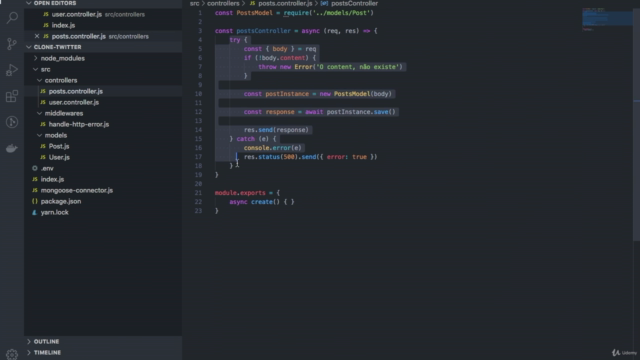
Task: Open the .env file
Action: click(x=103, y=168)
